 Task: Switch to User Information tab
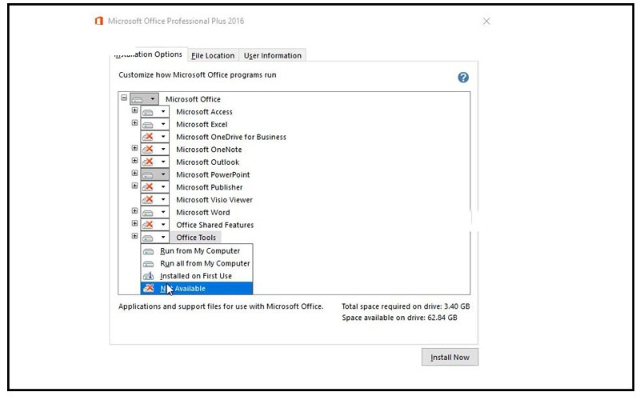[x=272, y=56]
